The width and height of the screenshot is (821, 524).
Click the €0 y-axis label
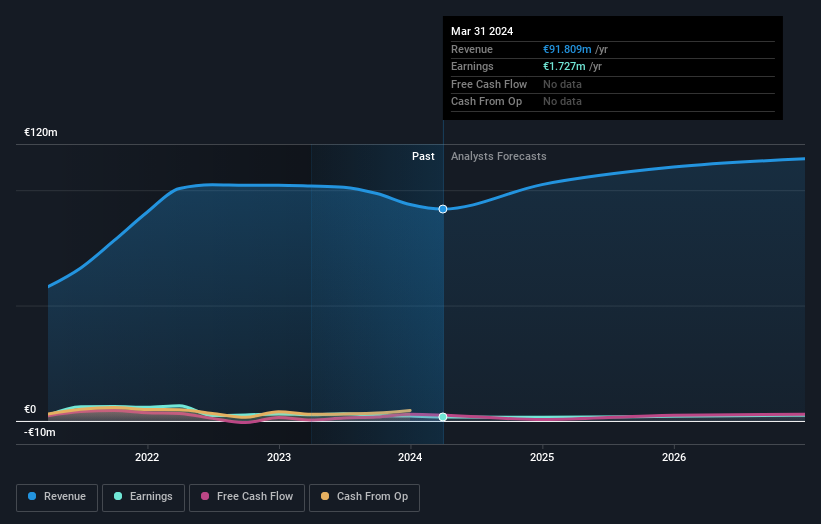[30, 409]
